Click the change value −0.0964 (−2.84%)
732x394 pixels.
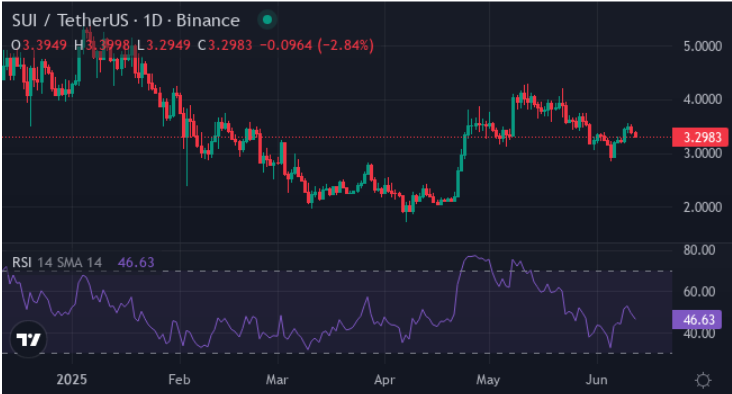click(x=317, y=45)
